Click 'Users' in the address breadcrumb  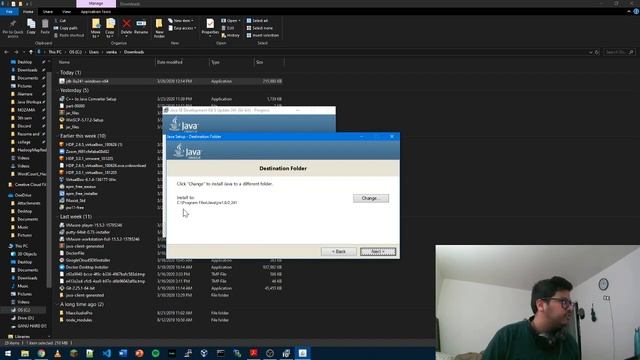(x=94, y=52)
